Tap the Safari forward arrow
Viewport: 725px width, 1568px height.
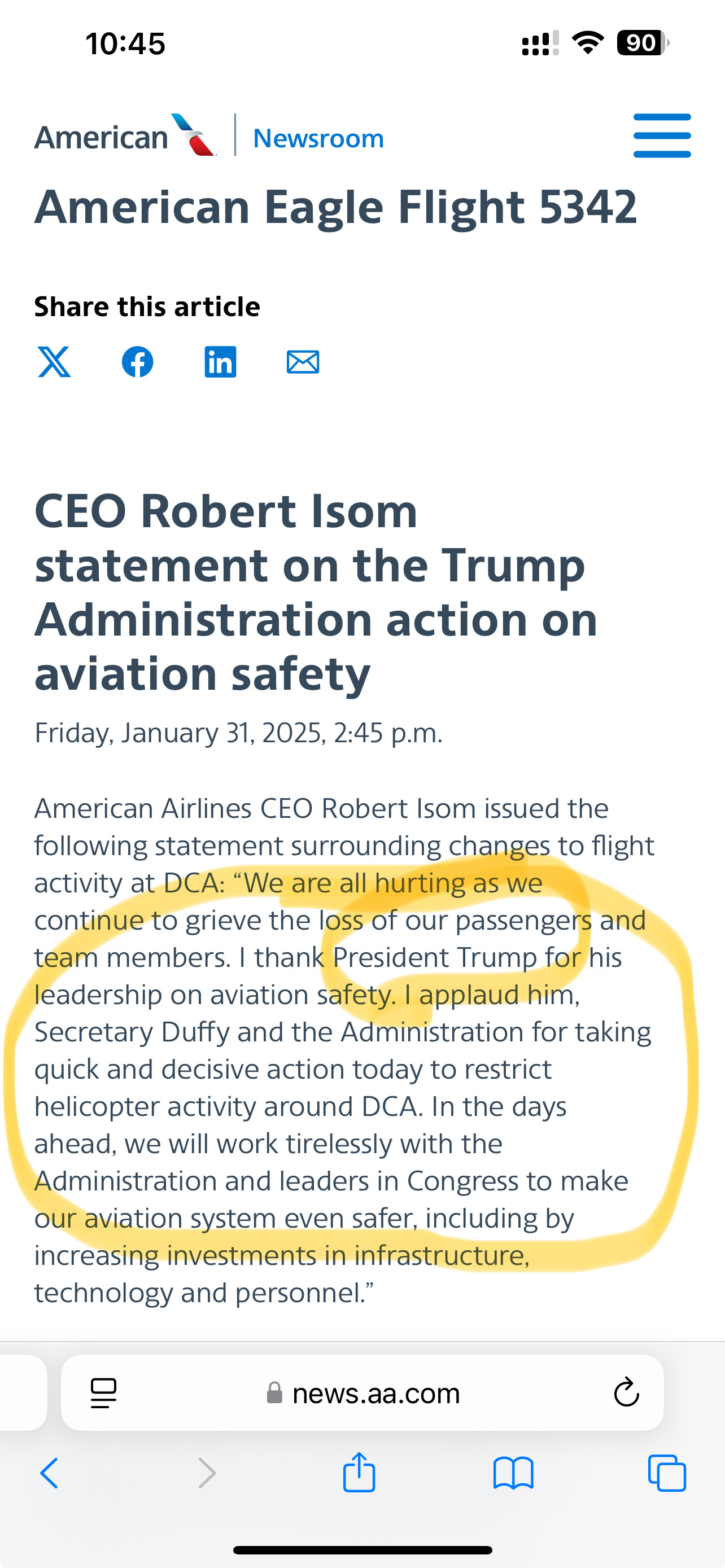click(207, 1474)
